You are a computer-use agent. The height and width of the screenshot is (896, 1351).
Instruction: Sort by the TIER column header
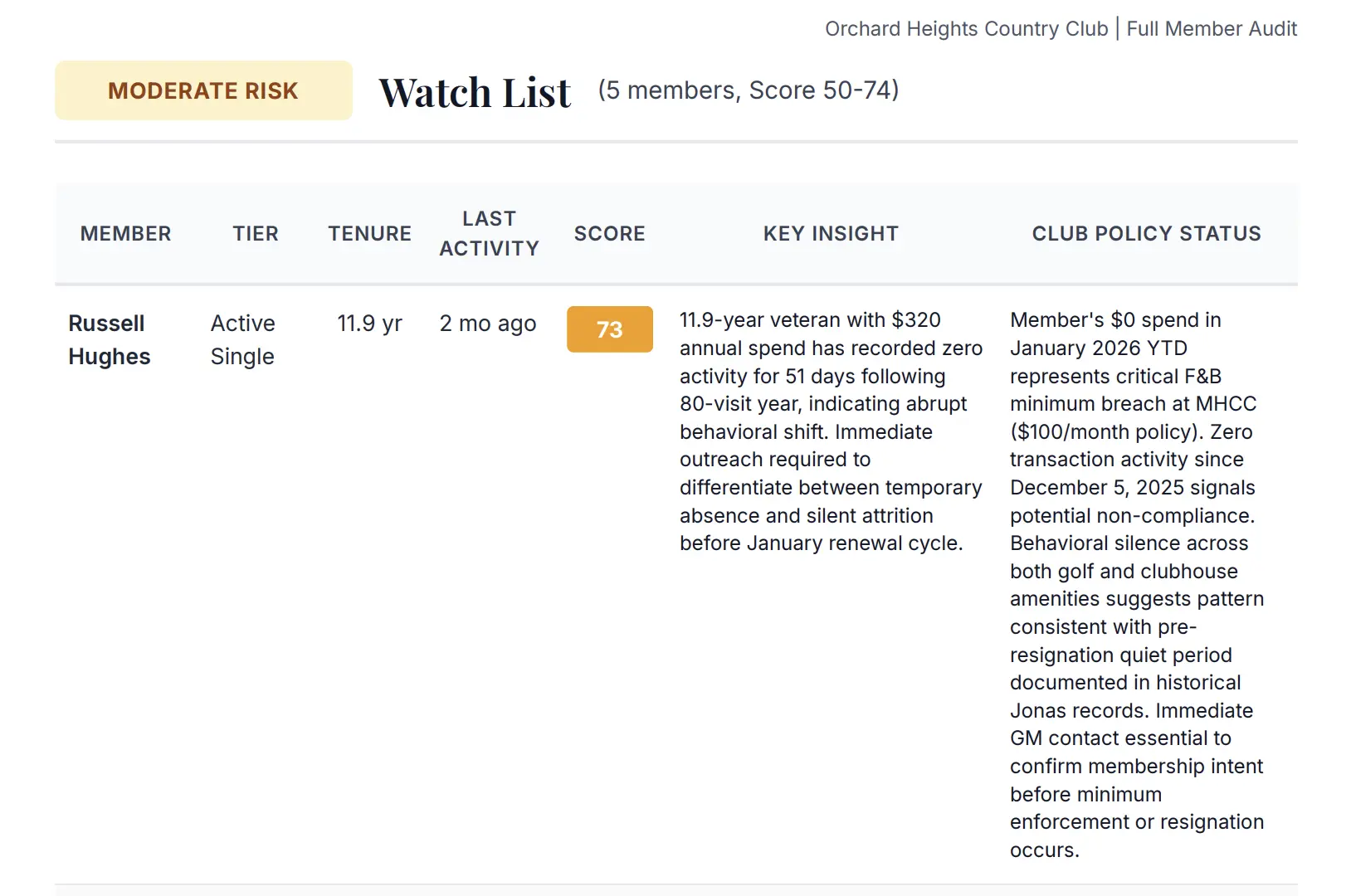[x=256, y=234]
